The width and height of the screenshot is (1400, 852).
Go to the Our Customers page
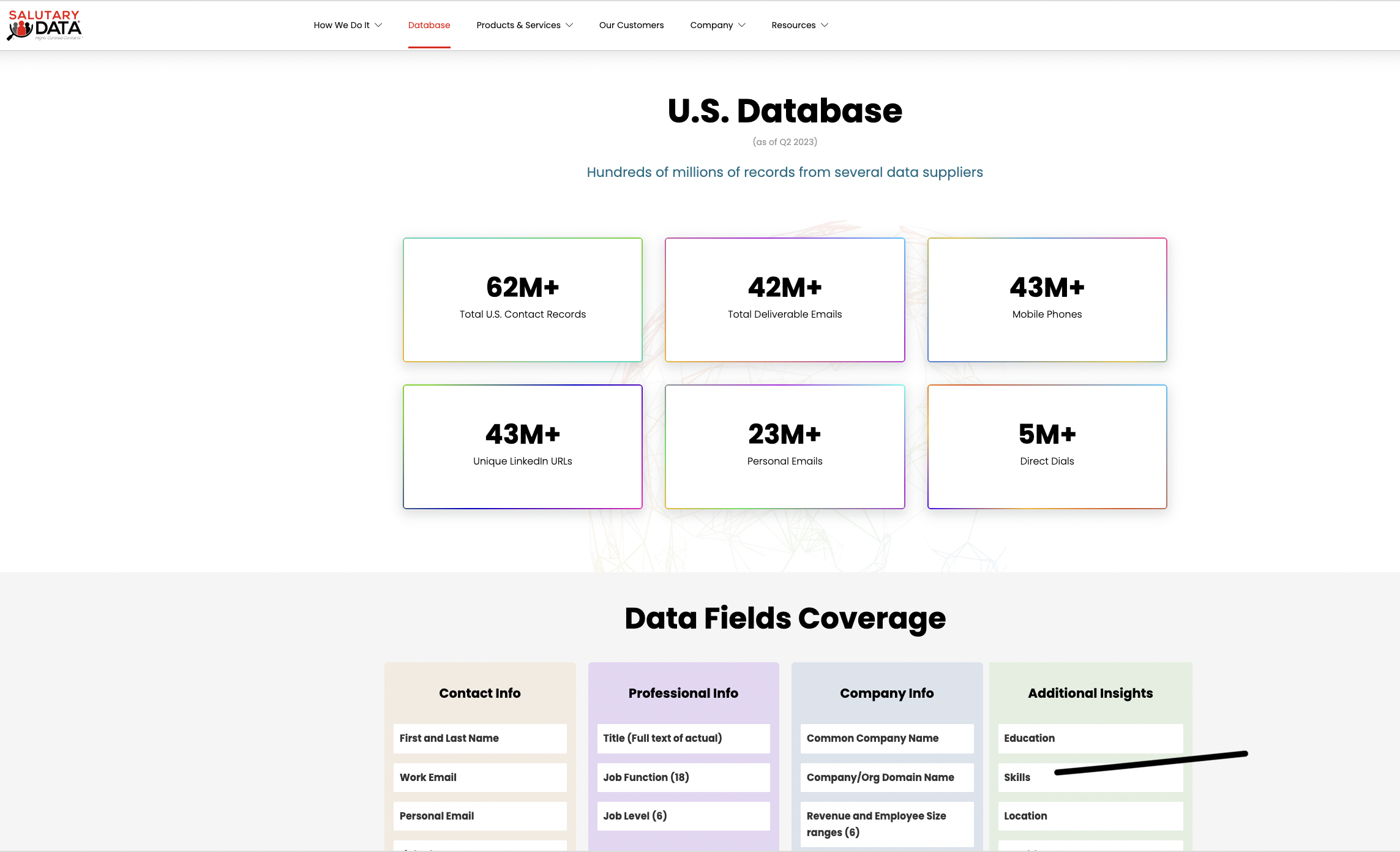[631, 25]
